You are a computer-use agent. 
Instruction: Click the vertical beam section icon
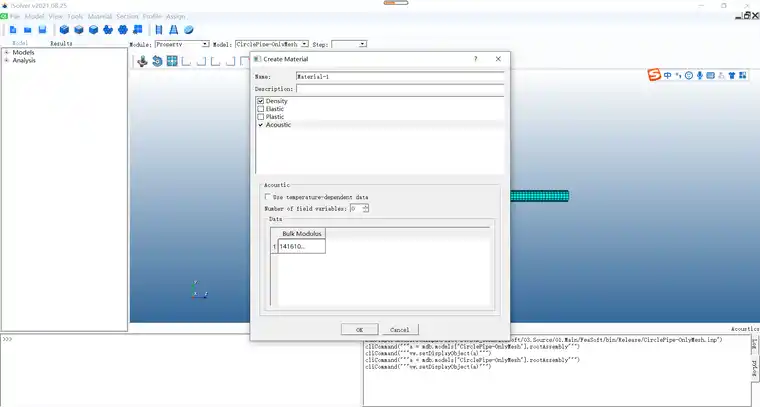click(x=158, y=30)
